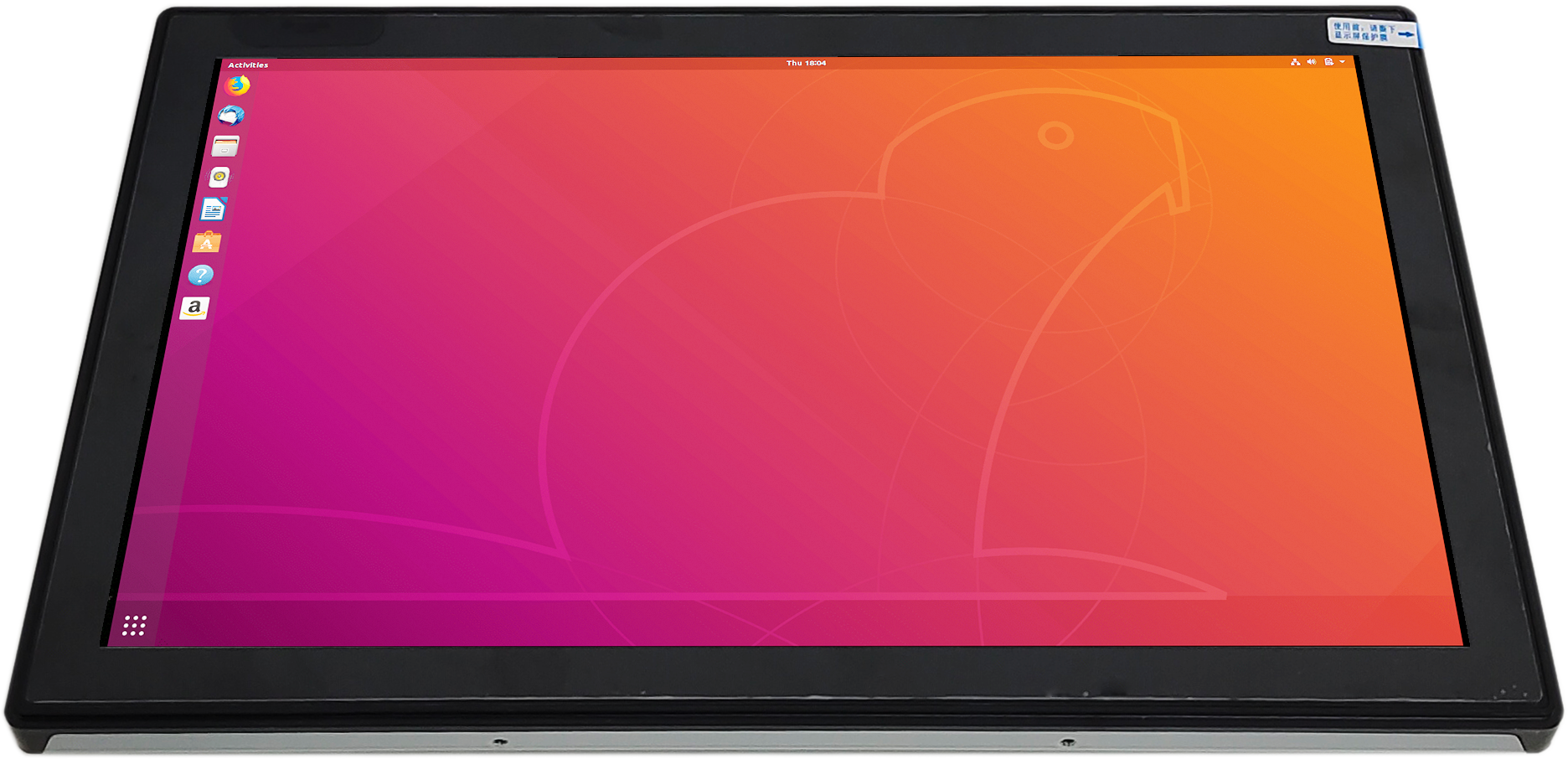Open LibreOffice Writer from the dock
The image size is (1568, 759).
click(x=214, y=209)
